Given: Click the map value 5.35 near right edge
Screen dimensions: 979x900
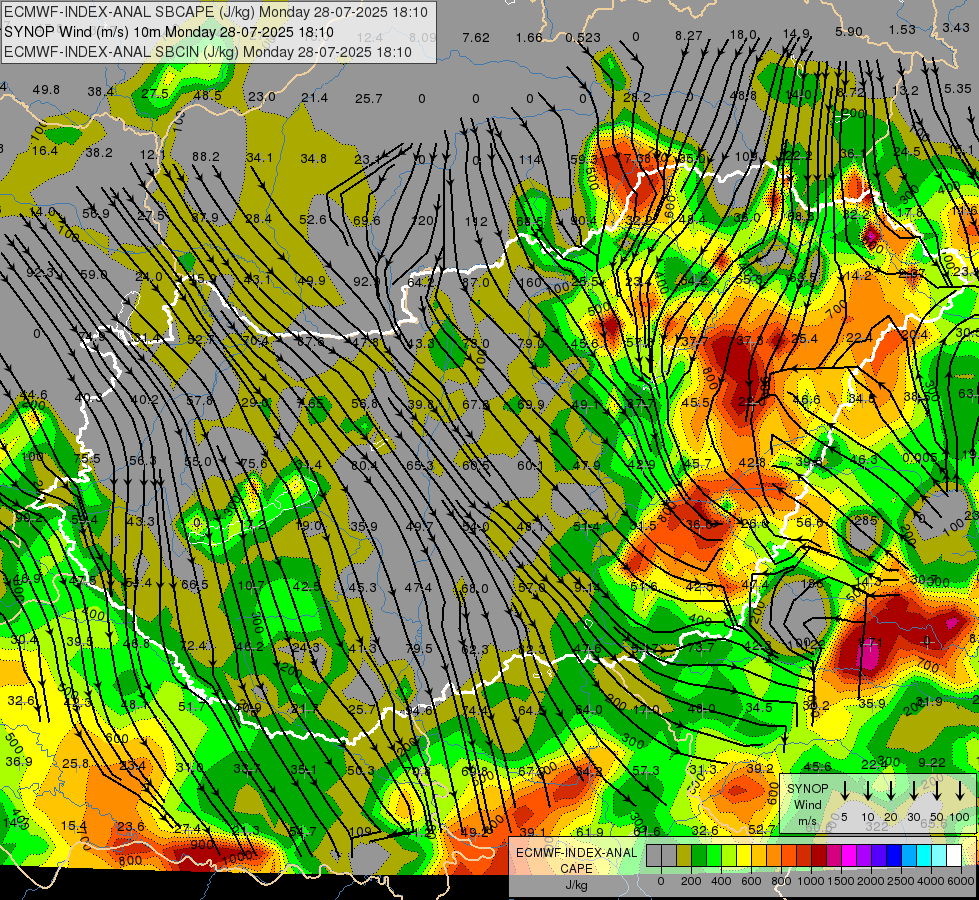Looking at the screenshot, I should coord(957,89).
